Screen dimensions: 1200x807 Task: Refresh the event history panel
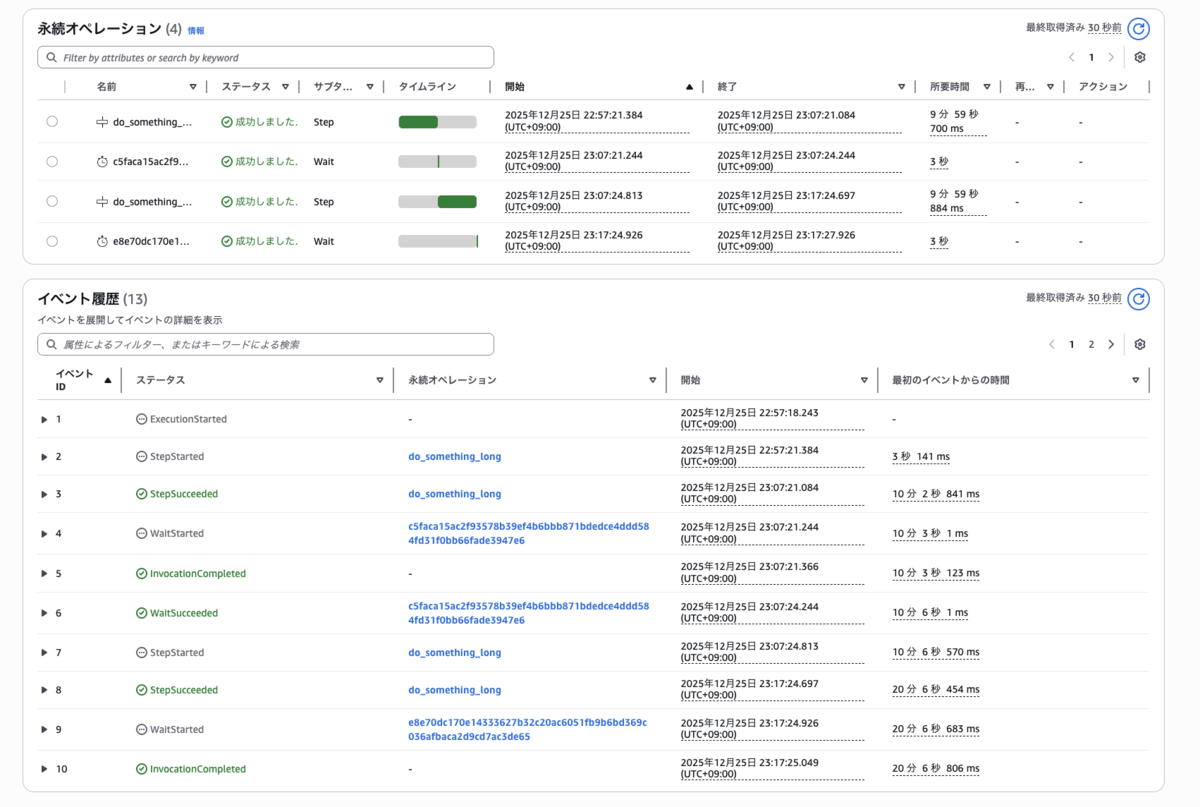click(1138, 298)
